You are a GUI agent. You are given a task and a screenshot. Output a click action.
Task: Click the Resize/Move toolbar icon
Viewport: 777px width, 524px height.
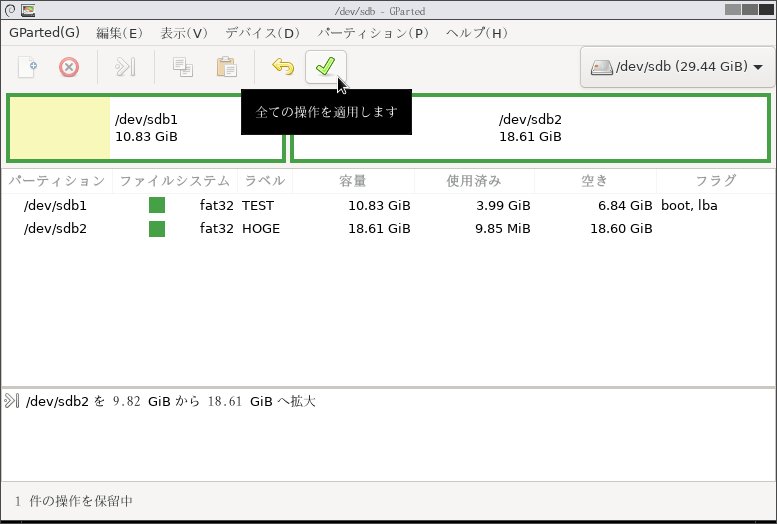125,67
